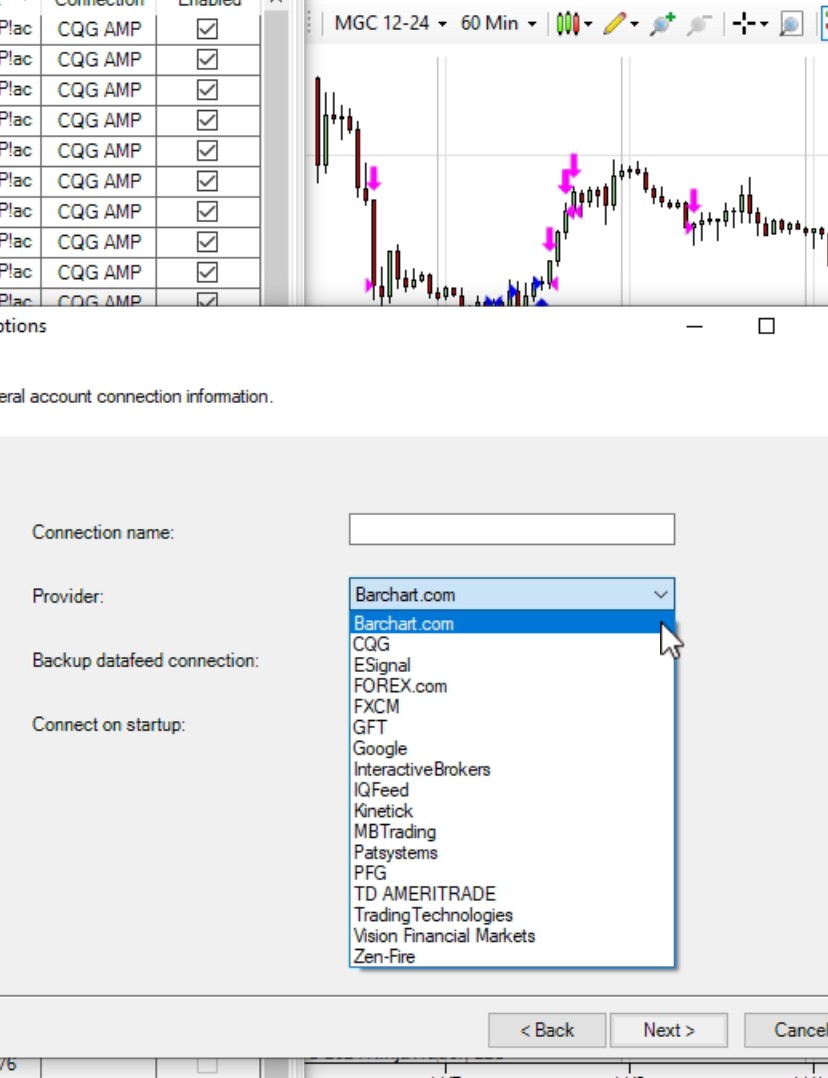The image size is (828, 1078).
Task: Click the Next > button
Action: click(x=668, y=1030)
